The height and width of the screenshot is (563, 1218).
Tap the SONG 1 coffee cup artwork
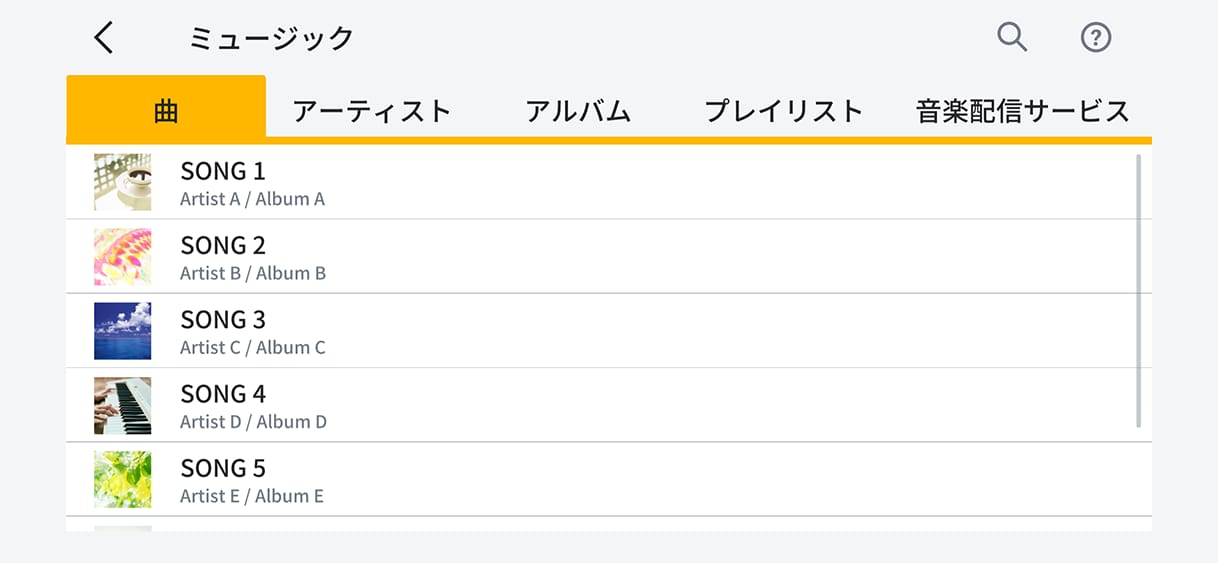click(x=123, y=182)
